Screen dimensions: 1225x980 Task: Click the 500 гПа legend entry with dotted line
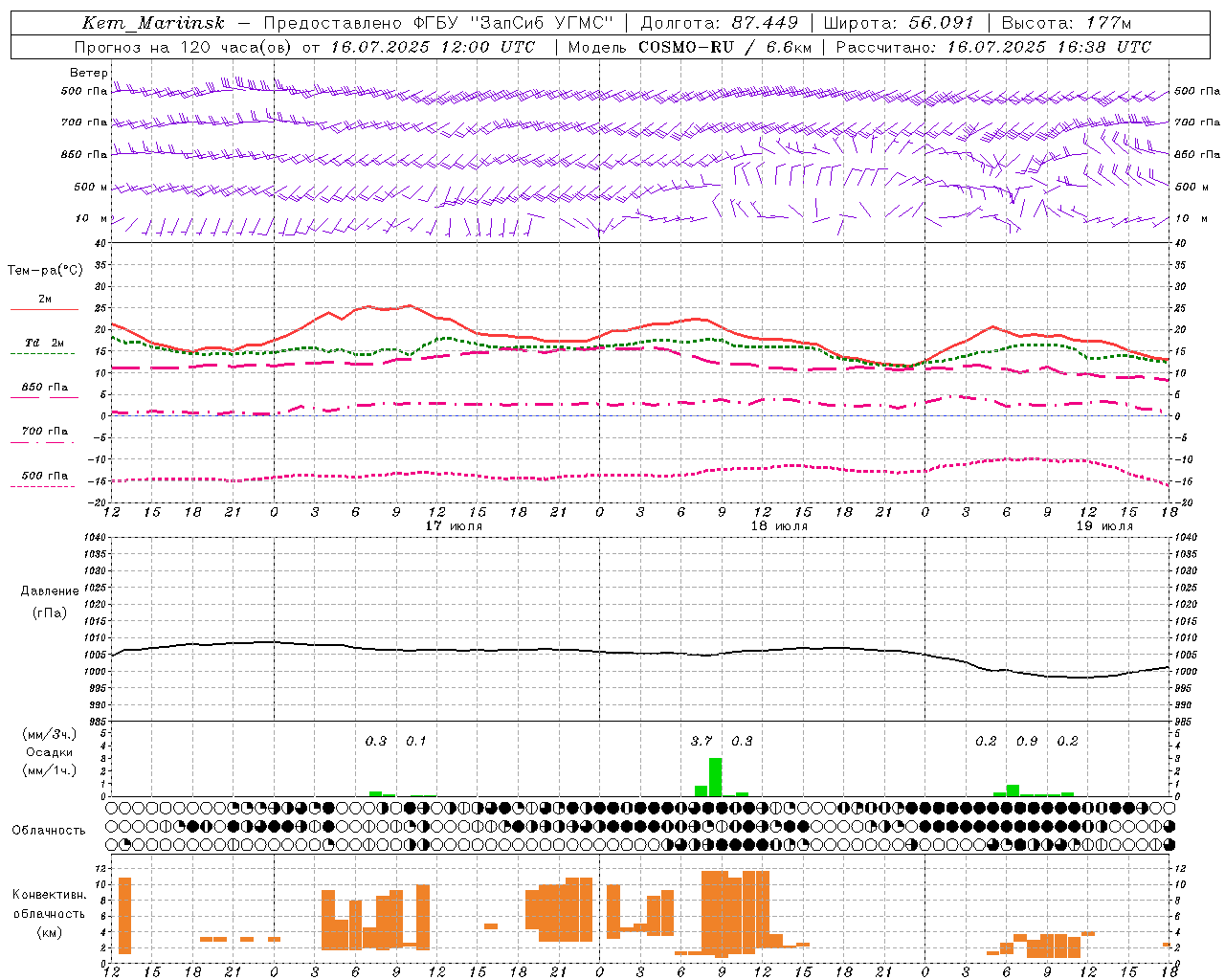(x=44, y=476)
